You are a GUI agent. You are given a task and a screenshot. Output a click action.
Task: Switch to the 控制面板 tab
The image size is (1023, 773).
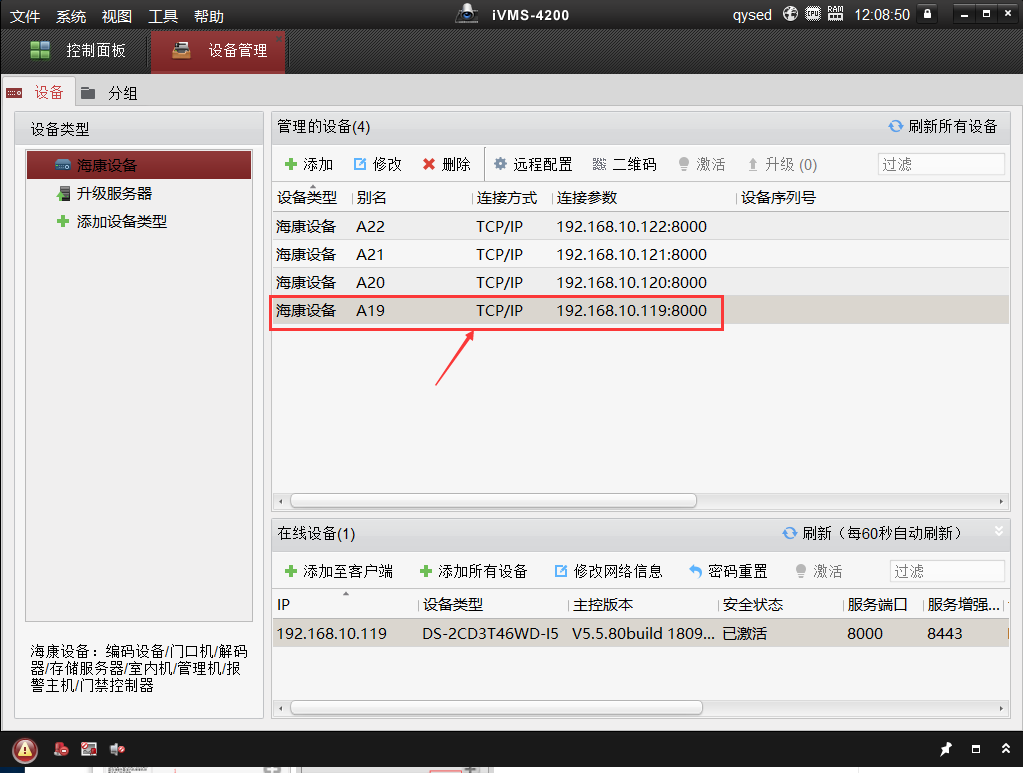pos(78,50)
